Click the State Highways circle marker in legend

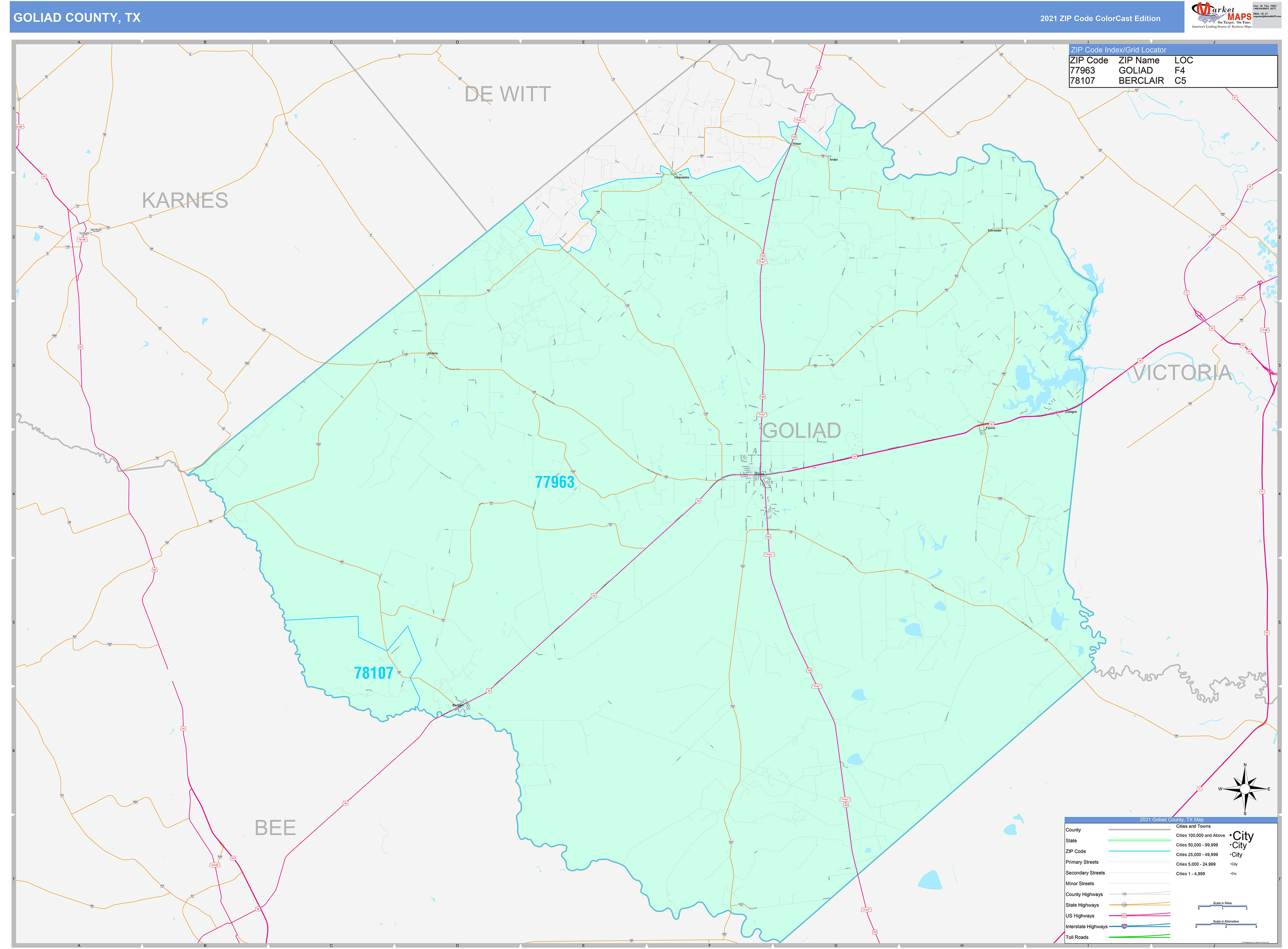pos(1125,905)
